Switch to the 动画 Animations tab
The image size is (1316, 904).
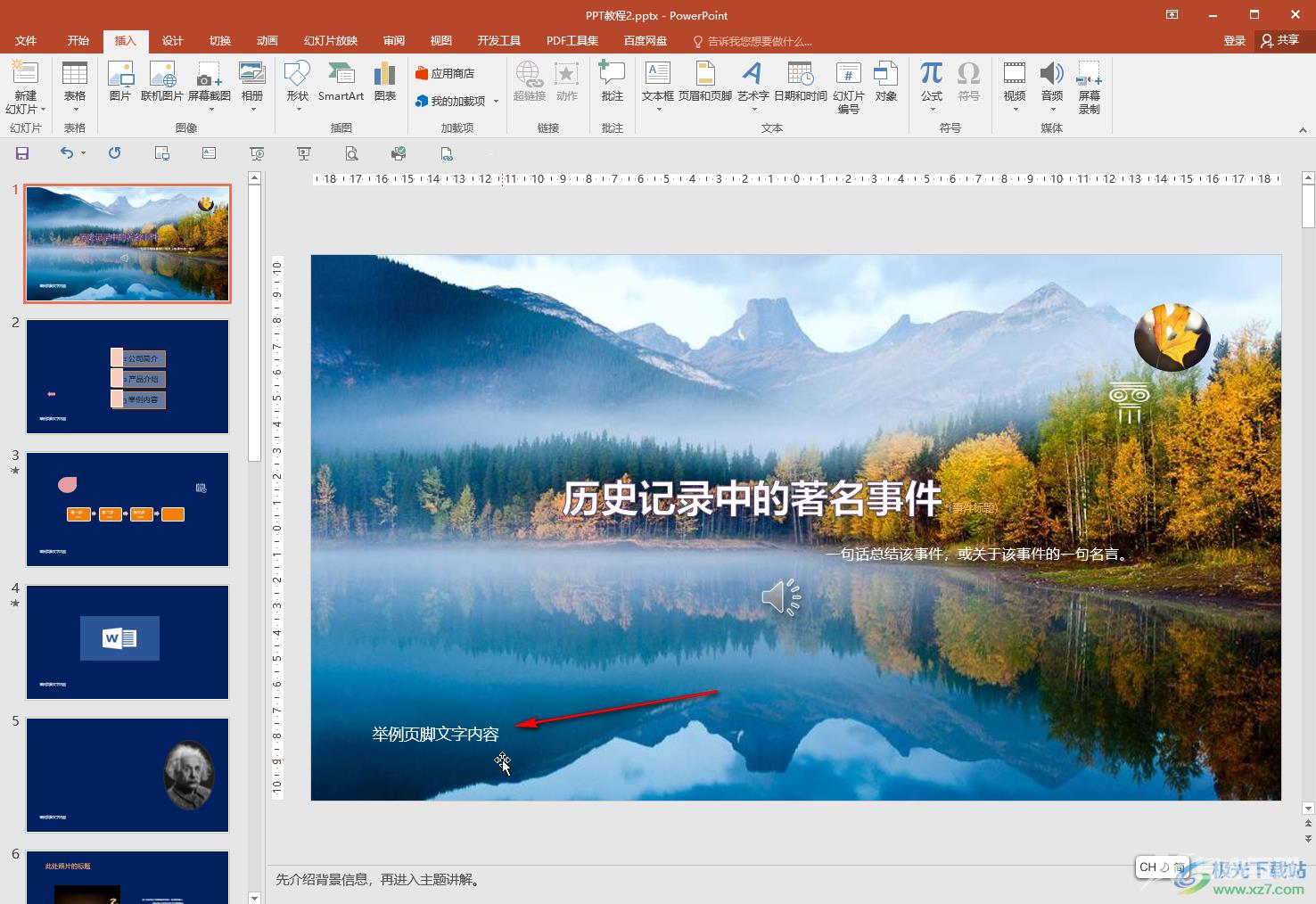(267, 41)
